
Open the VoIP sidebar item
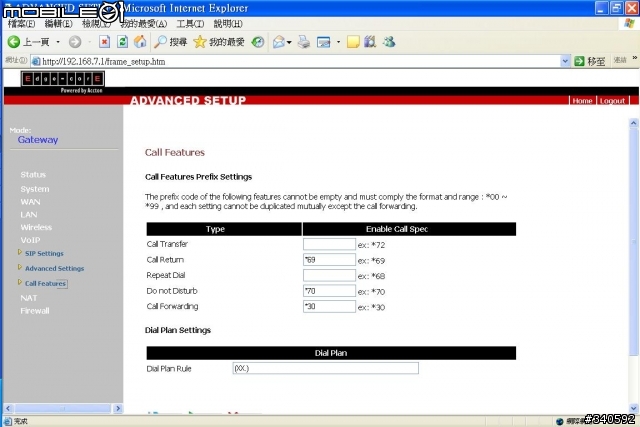[30, 240]
